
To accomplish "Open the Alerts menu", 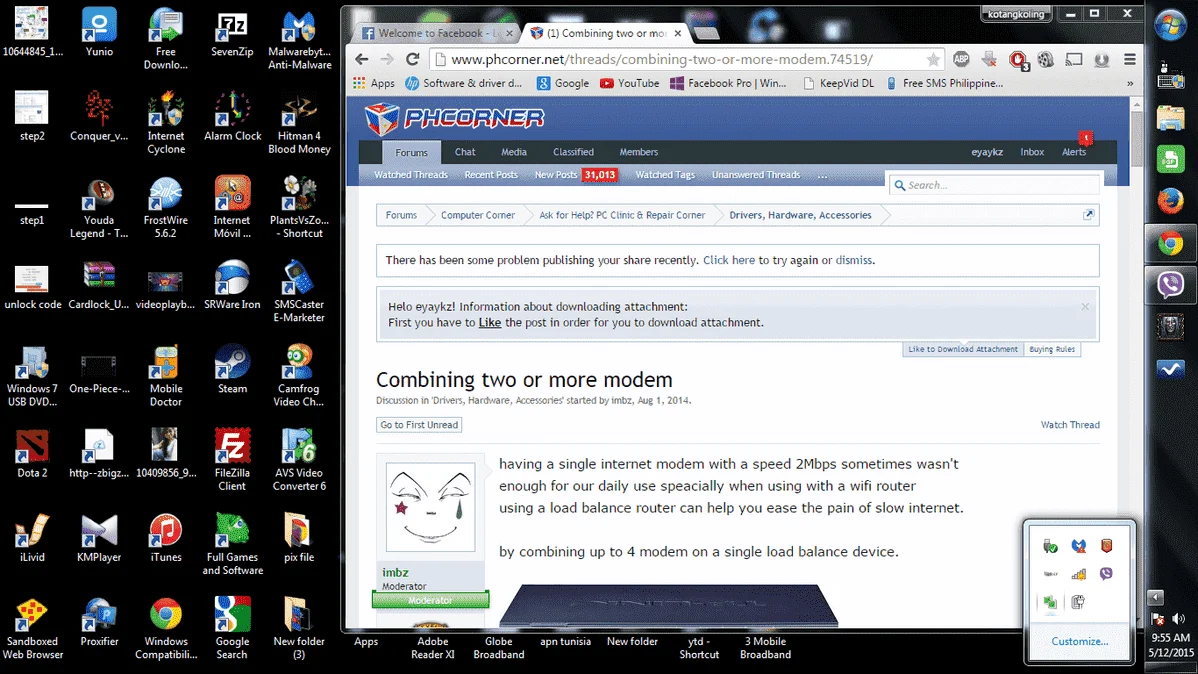I will coord(1073,152).
